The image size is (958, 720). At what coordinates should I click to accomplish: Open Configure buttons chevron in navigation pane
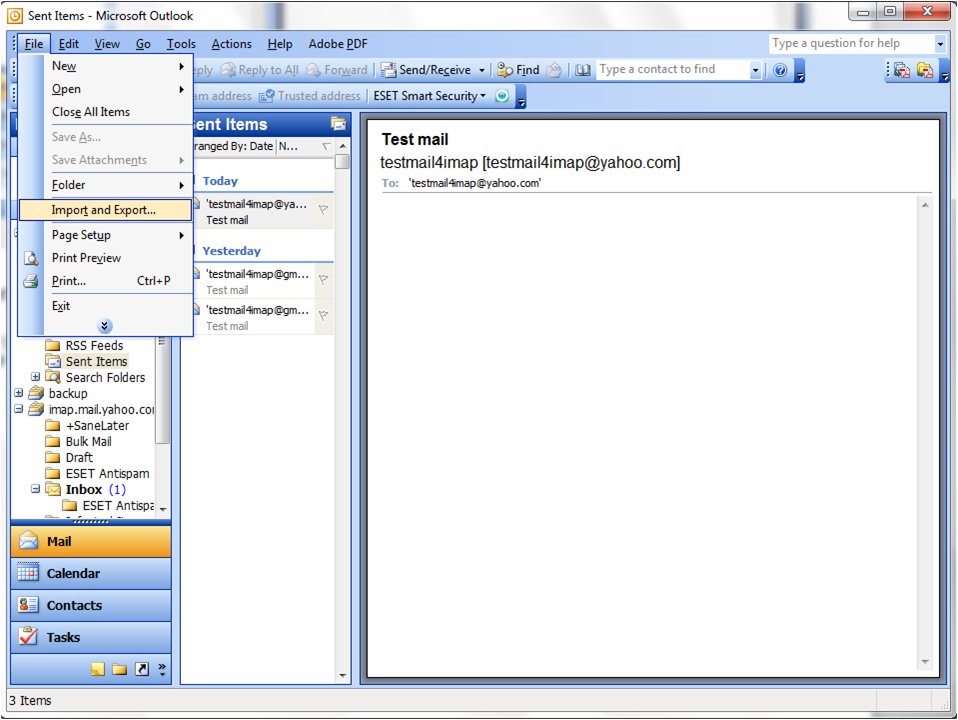(162, 669)
